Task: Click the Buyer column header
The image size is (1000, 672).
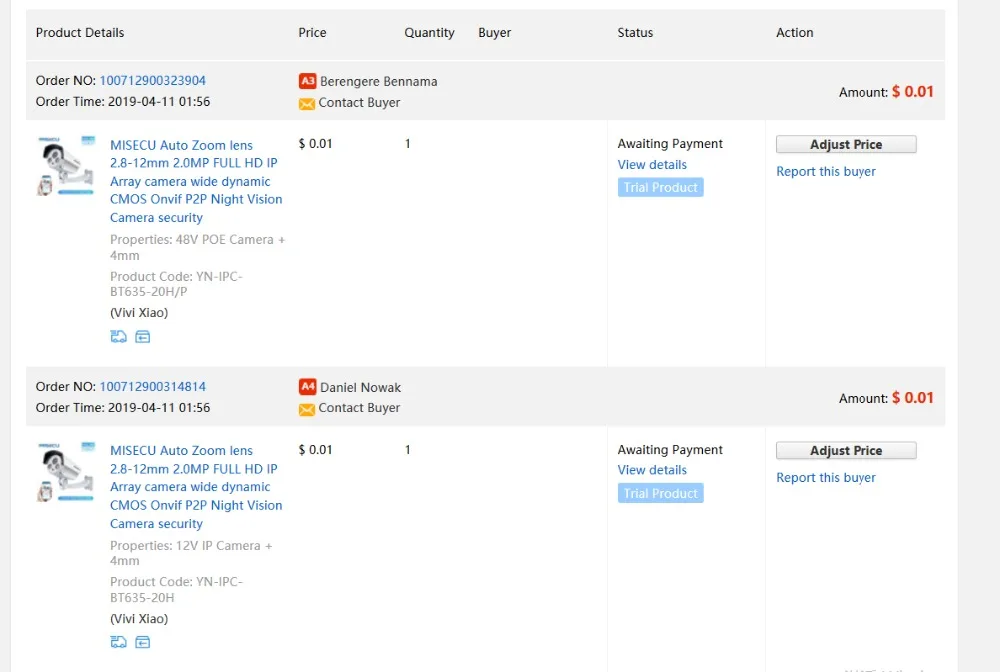Action: coord(494,33)
